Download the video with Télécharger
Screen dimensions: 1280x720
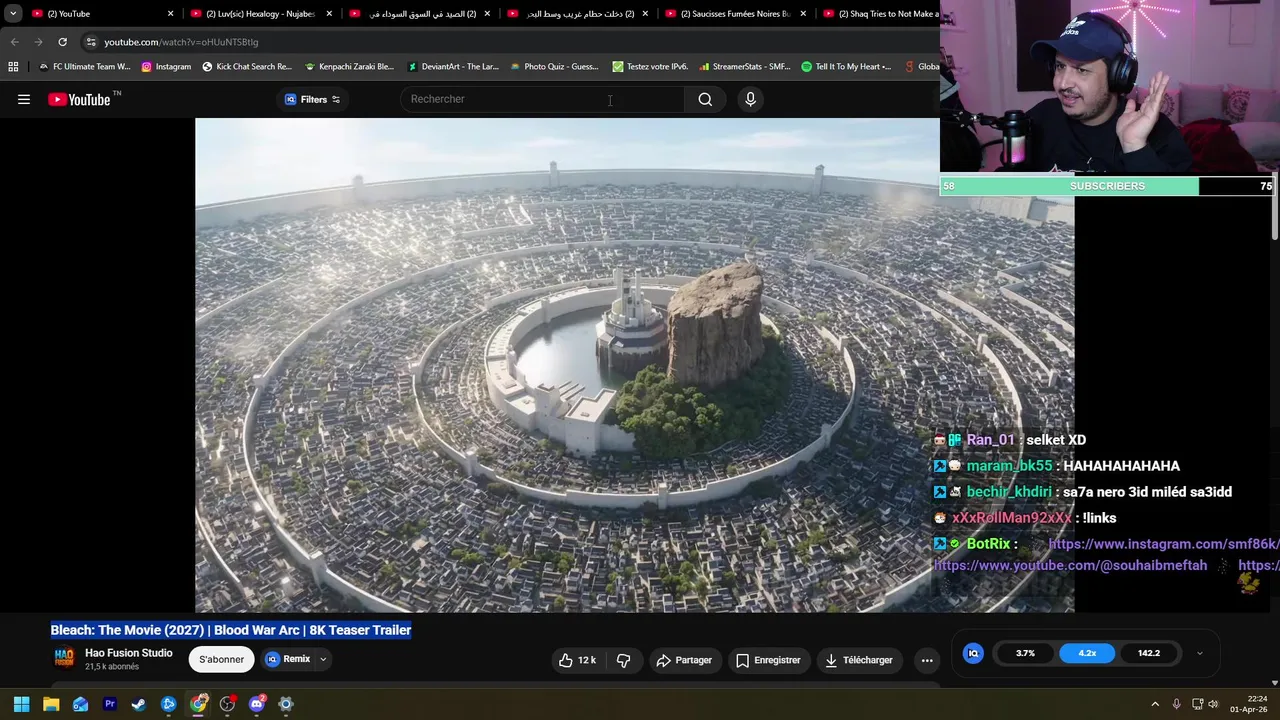tap(858, 660)
